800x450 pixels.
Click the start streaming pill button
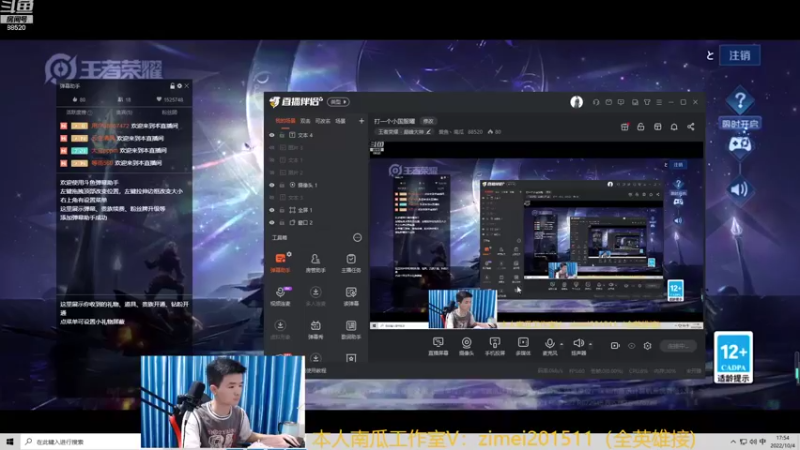click(x=678, y=346)
